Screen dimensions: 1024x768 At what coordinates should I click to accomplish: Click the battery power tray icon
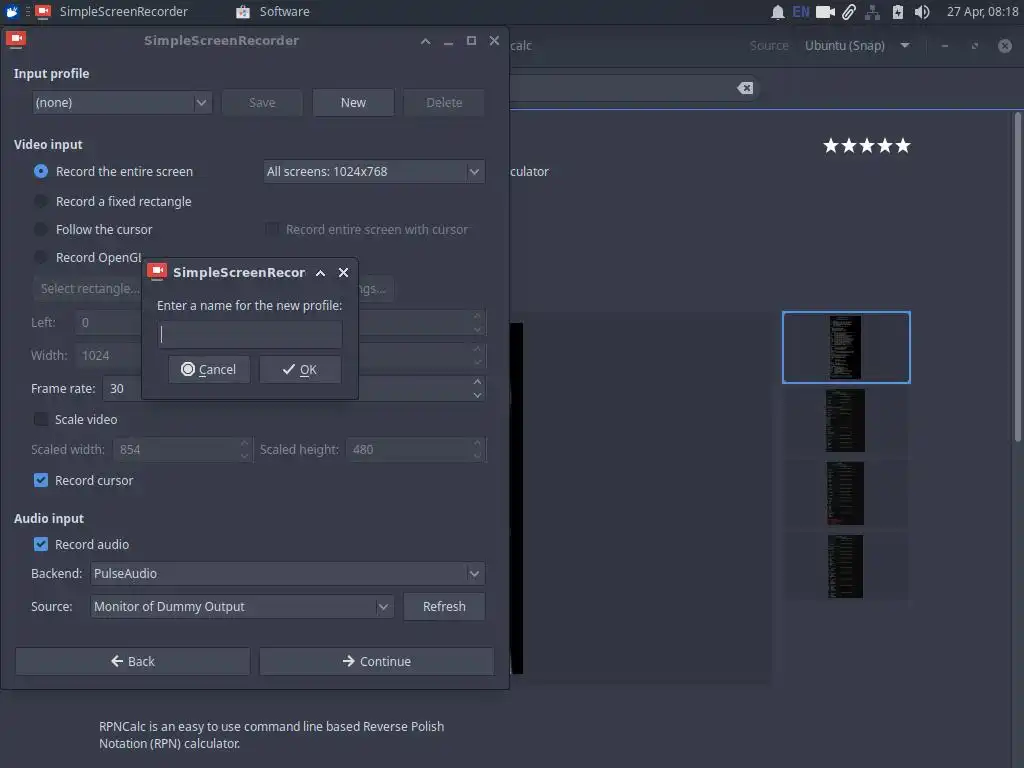[898, 12]
